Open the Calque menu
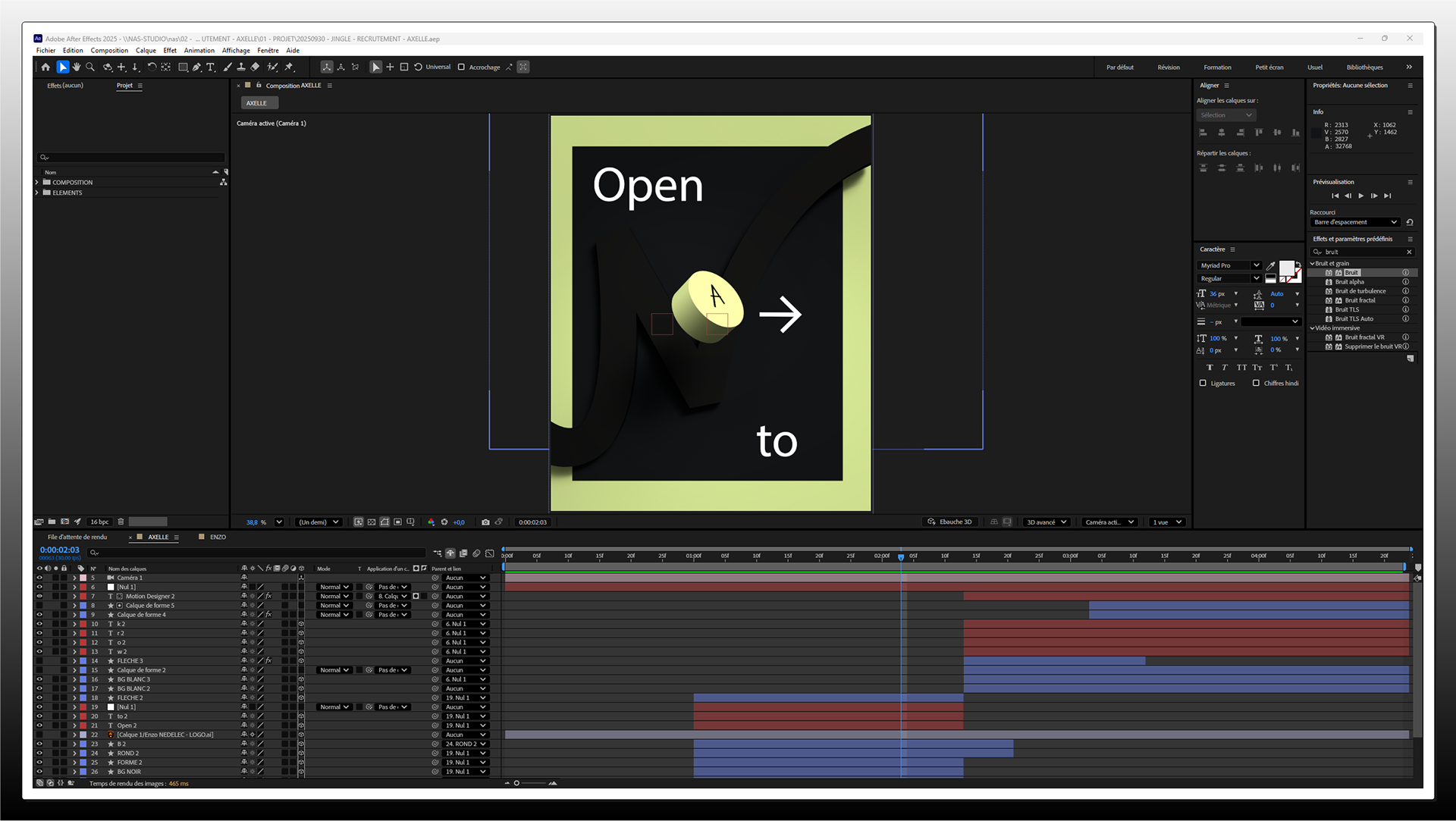This screenshot has height=821, width=1456. tap(146, 51)
